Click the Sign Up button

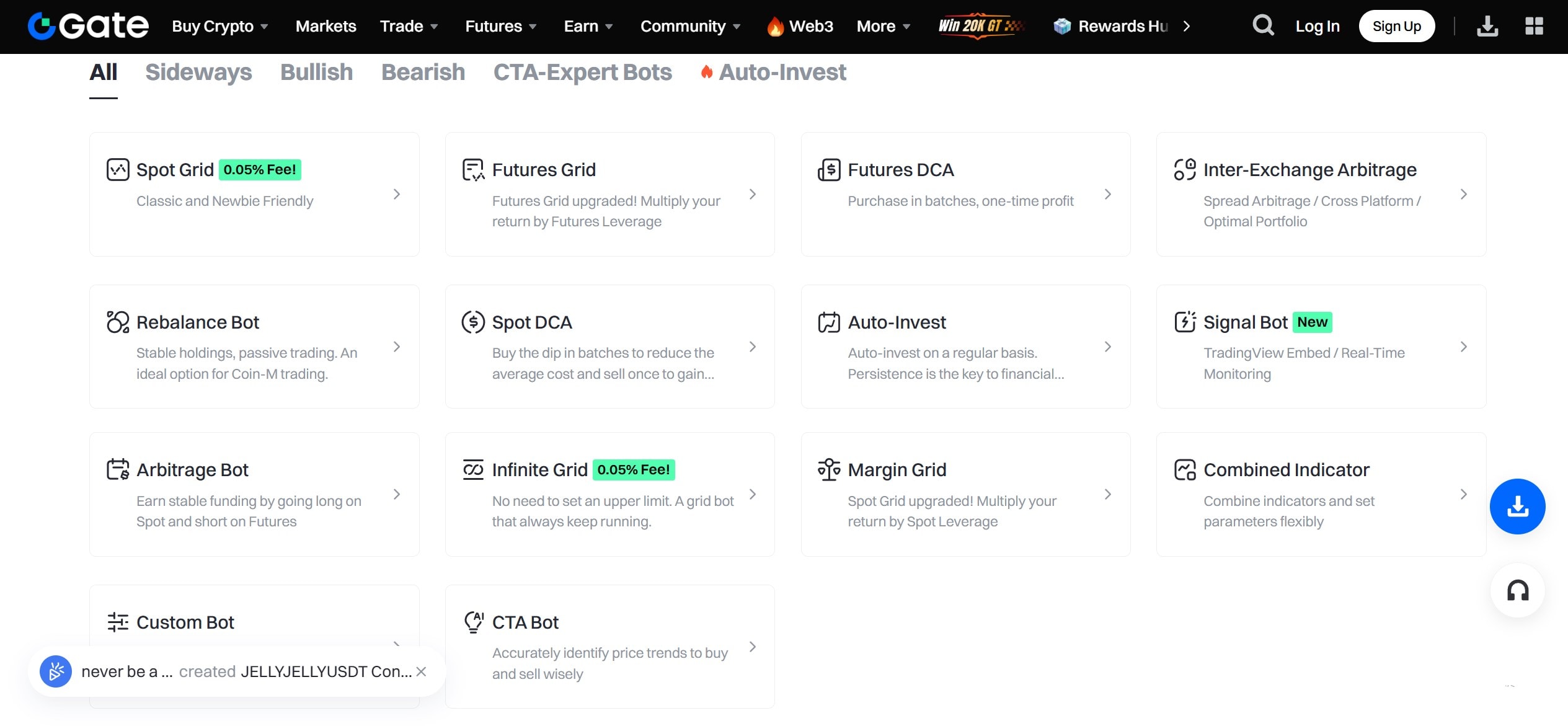click(x=1396, y=25)
